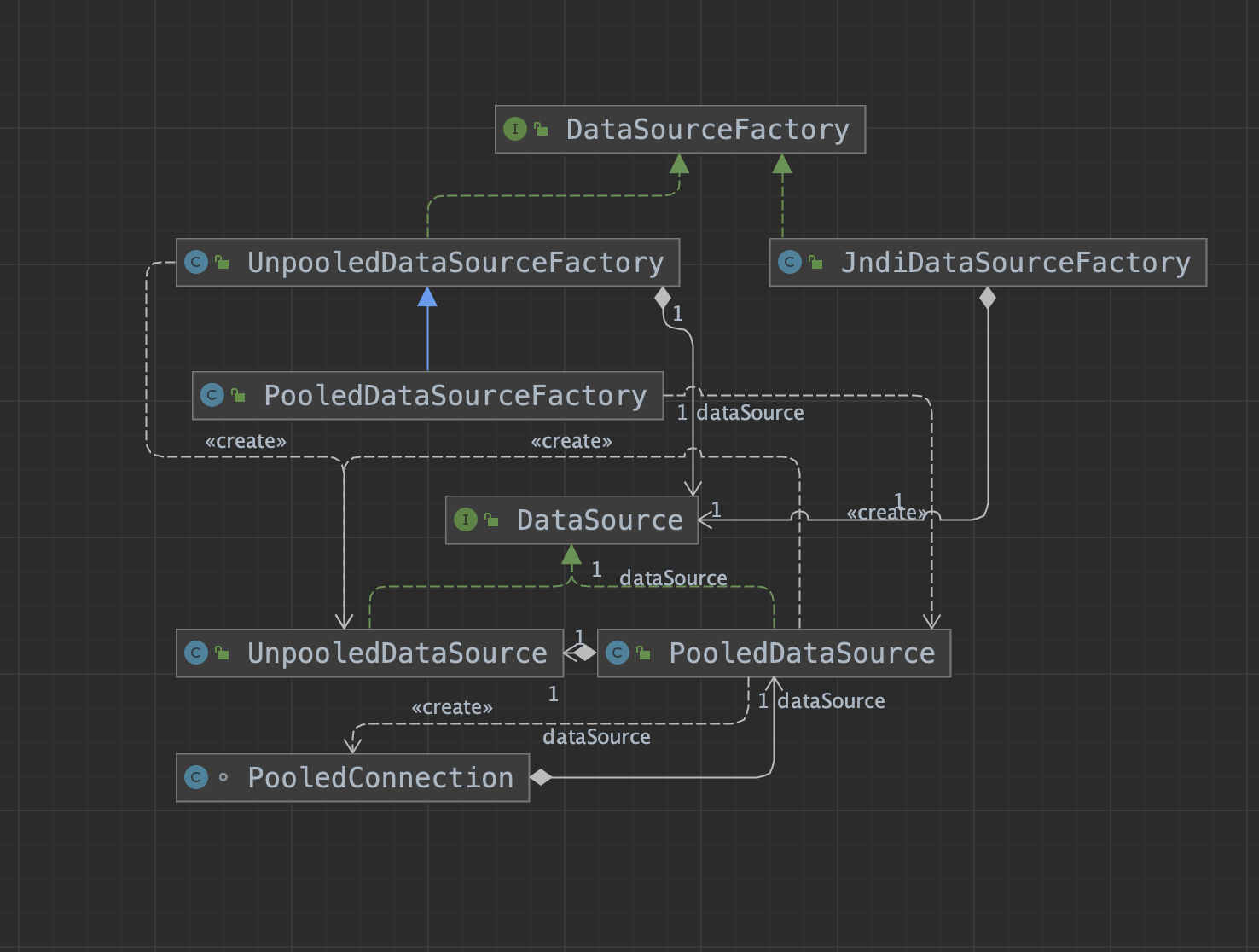Click public visibility lock icon on DataSourceFactory

[541, 130]
